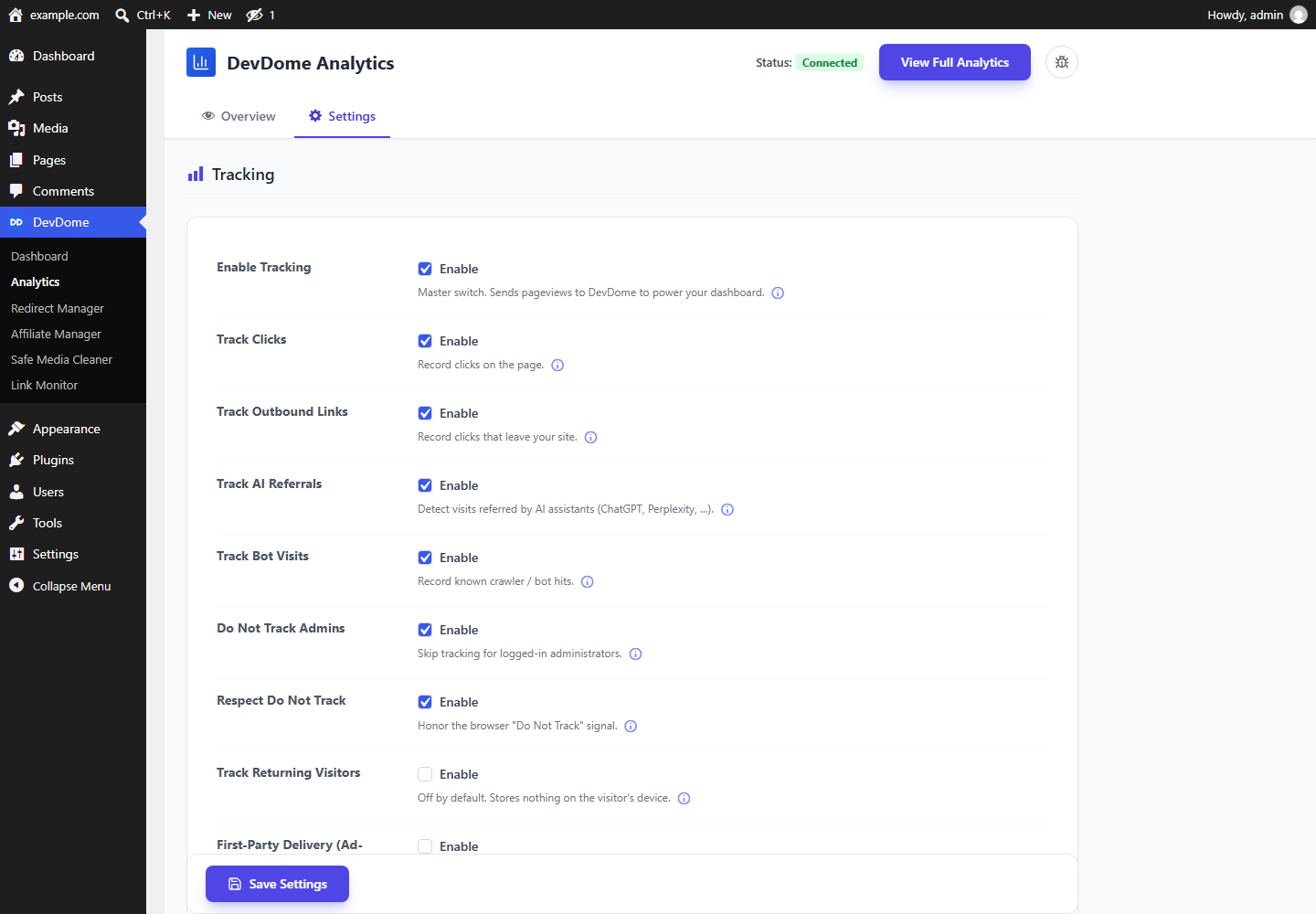Click the Connected status badge
This screenshot has width=1316, height=914.
tap(830, 62)
